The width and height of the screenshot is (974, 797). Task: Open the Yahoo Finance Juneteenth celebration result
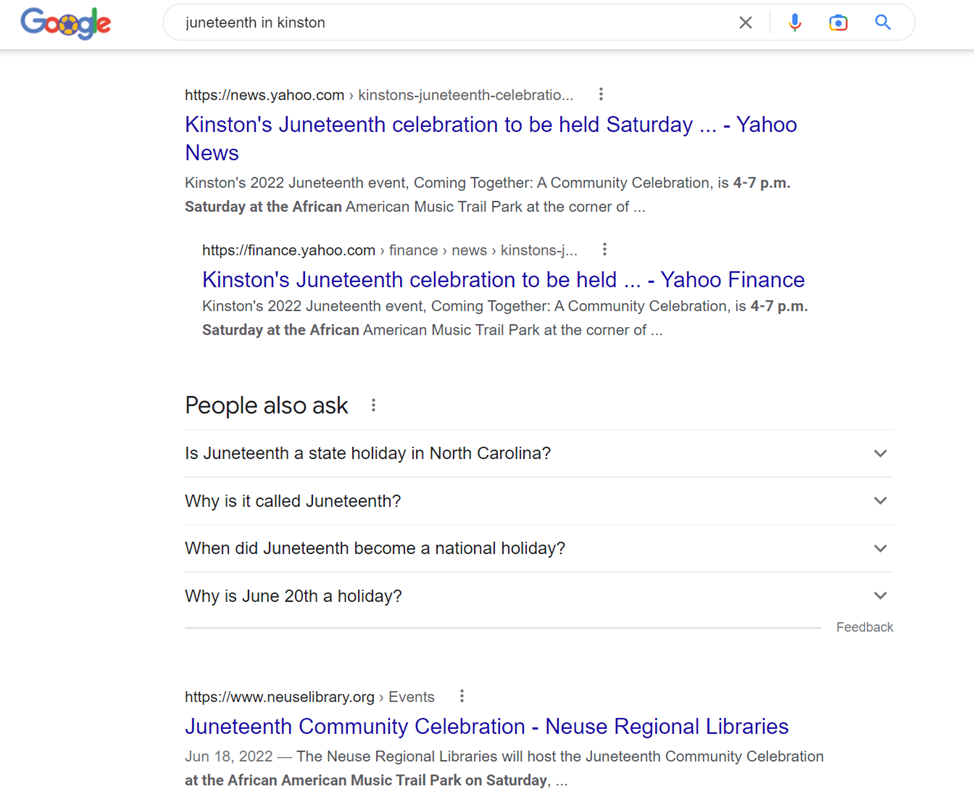[x=503, y=280]
